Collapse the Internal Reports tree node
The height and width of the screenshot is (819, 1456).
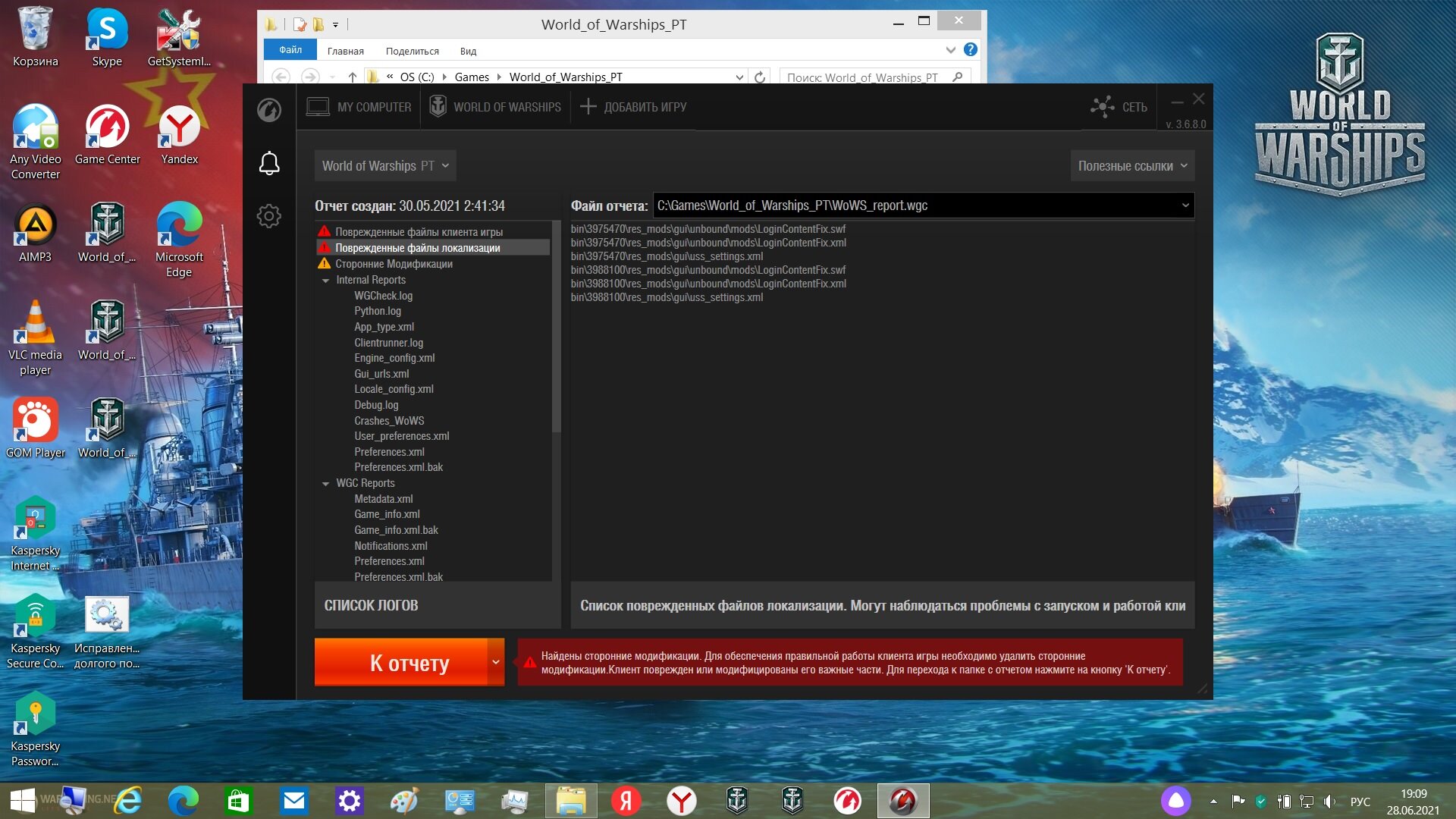coord(326,281)
